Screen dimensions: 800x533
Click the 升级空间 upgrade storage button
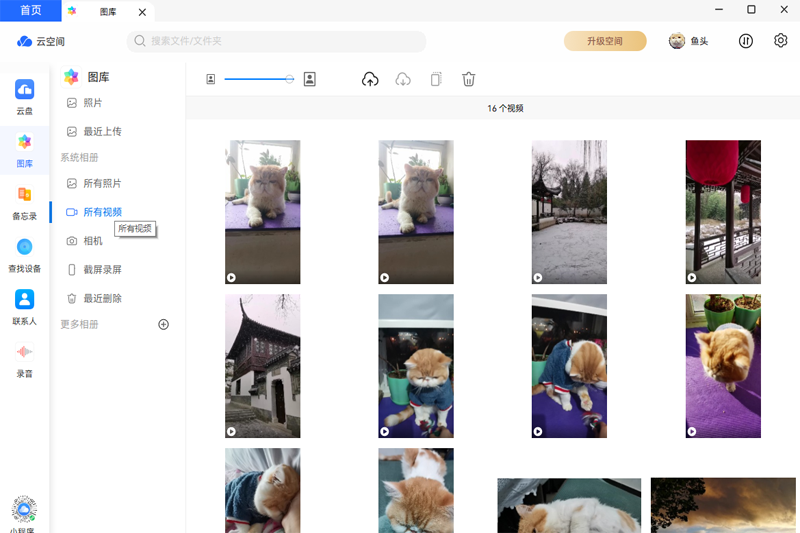click(605, 41)
